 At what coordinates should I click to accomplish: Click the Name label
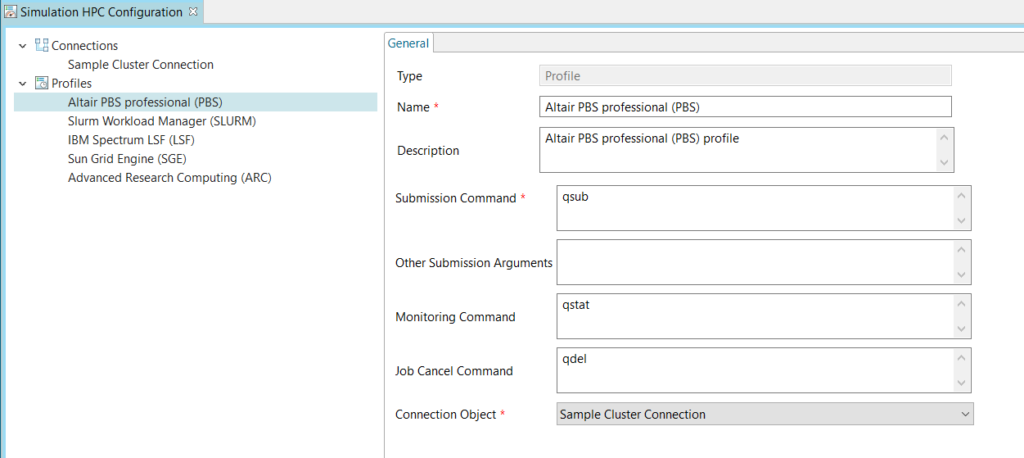(x=413, y=107)
